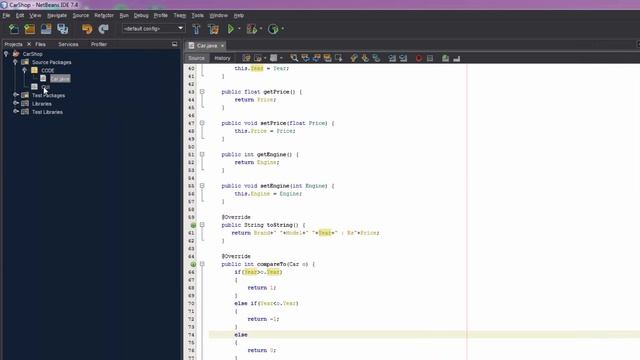Open the Run menu
640x360 pixels.
(124, 16)
